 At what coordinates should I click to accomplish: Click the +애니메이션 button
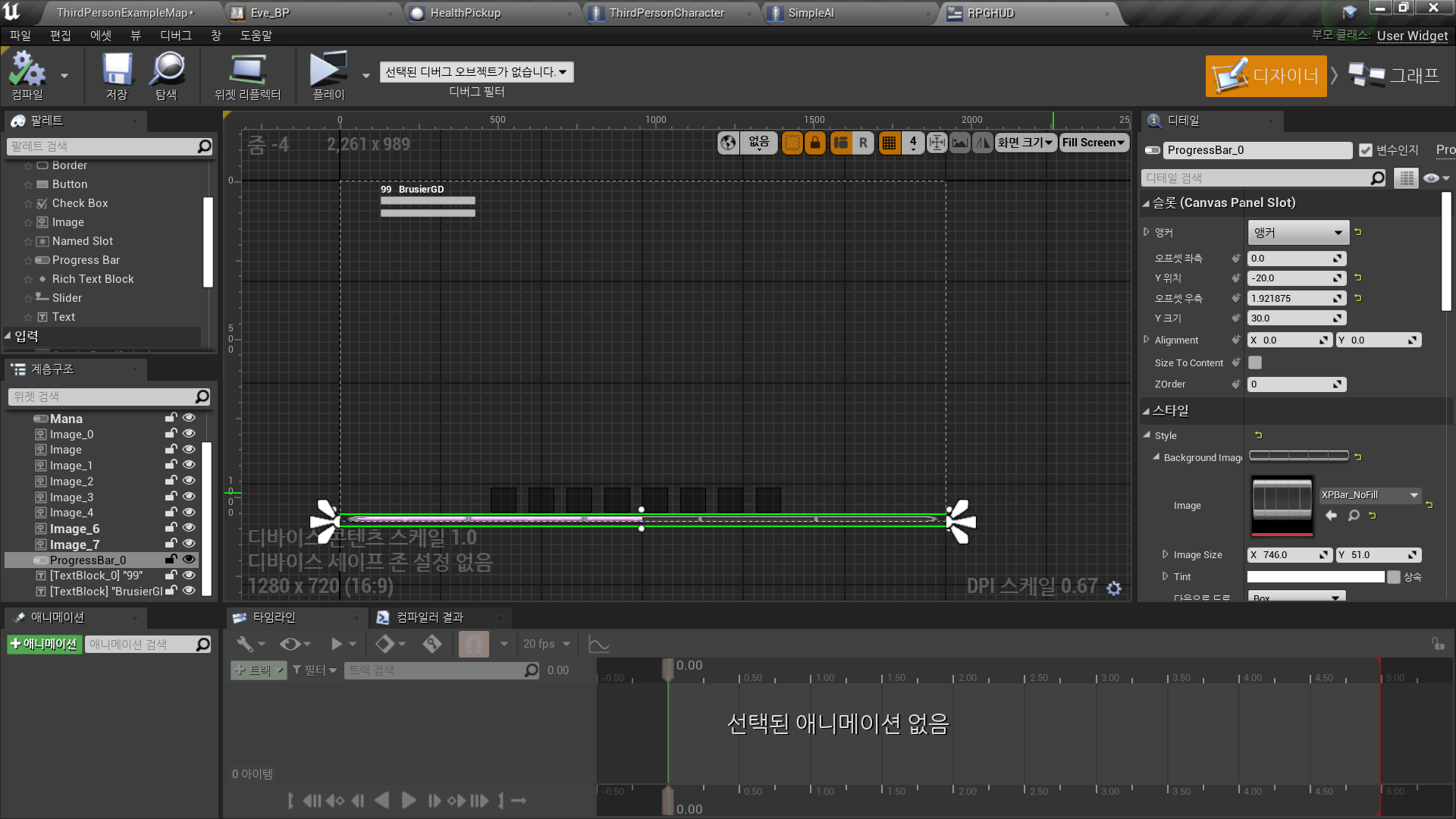pos(44,644)
